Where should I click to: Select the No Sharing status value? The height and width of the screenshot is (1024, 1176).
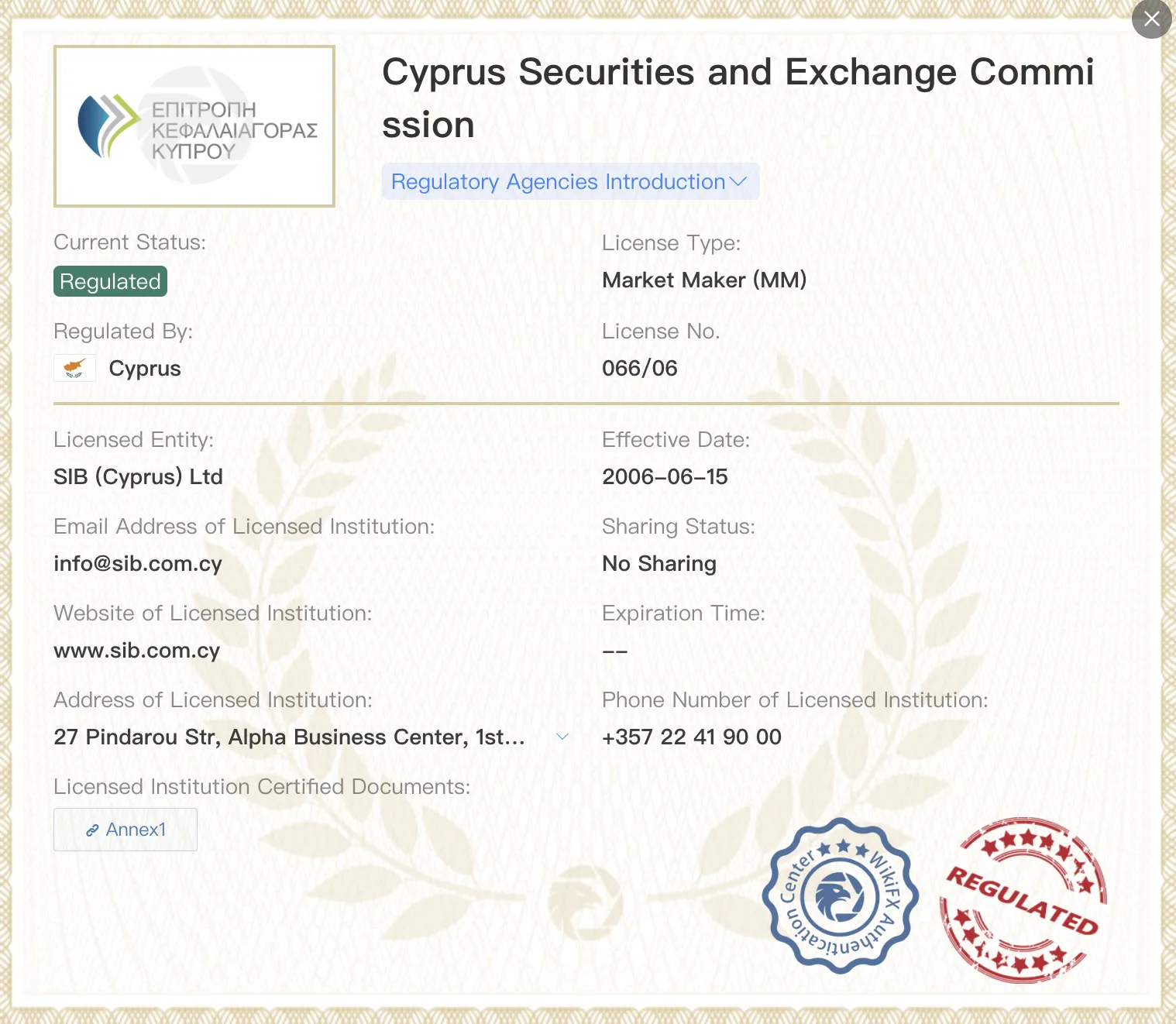point(659,564)
